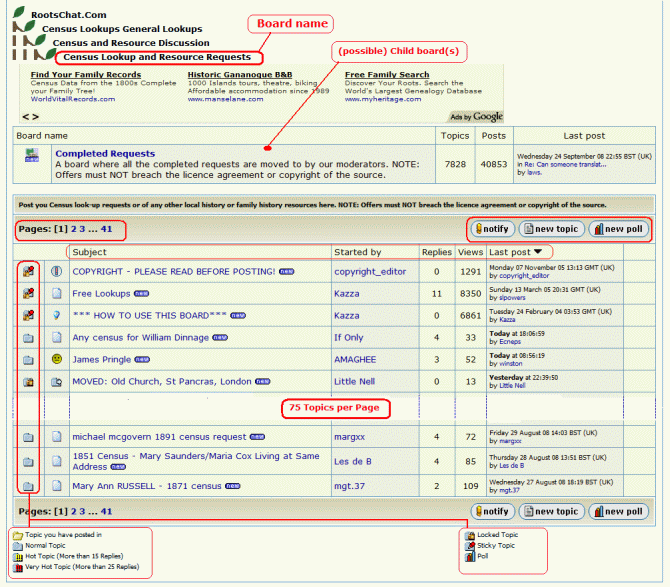Image resolution: width=670 pixels, height=587 pixels.
Task: Click the smiley icon next to James Pringle
Action: 57,359
